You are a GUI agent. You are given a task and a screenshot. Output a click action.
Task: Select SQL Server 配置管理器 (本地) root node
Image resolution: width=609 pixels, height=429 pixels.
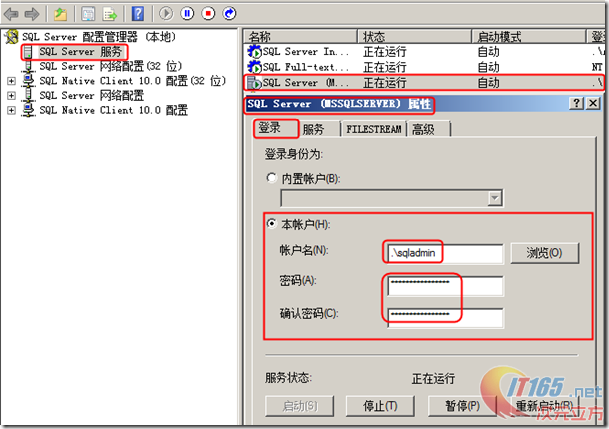pyautogui.click(x=99, y=37)
